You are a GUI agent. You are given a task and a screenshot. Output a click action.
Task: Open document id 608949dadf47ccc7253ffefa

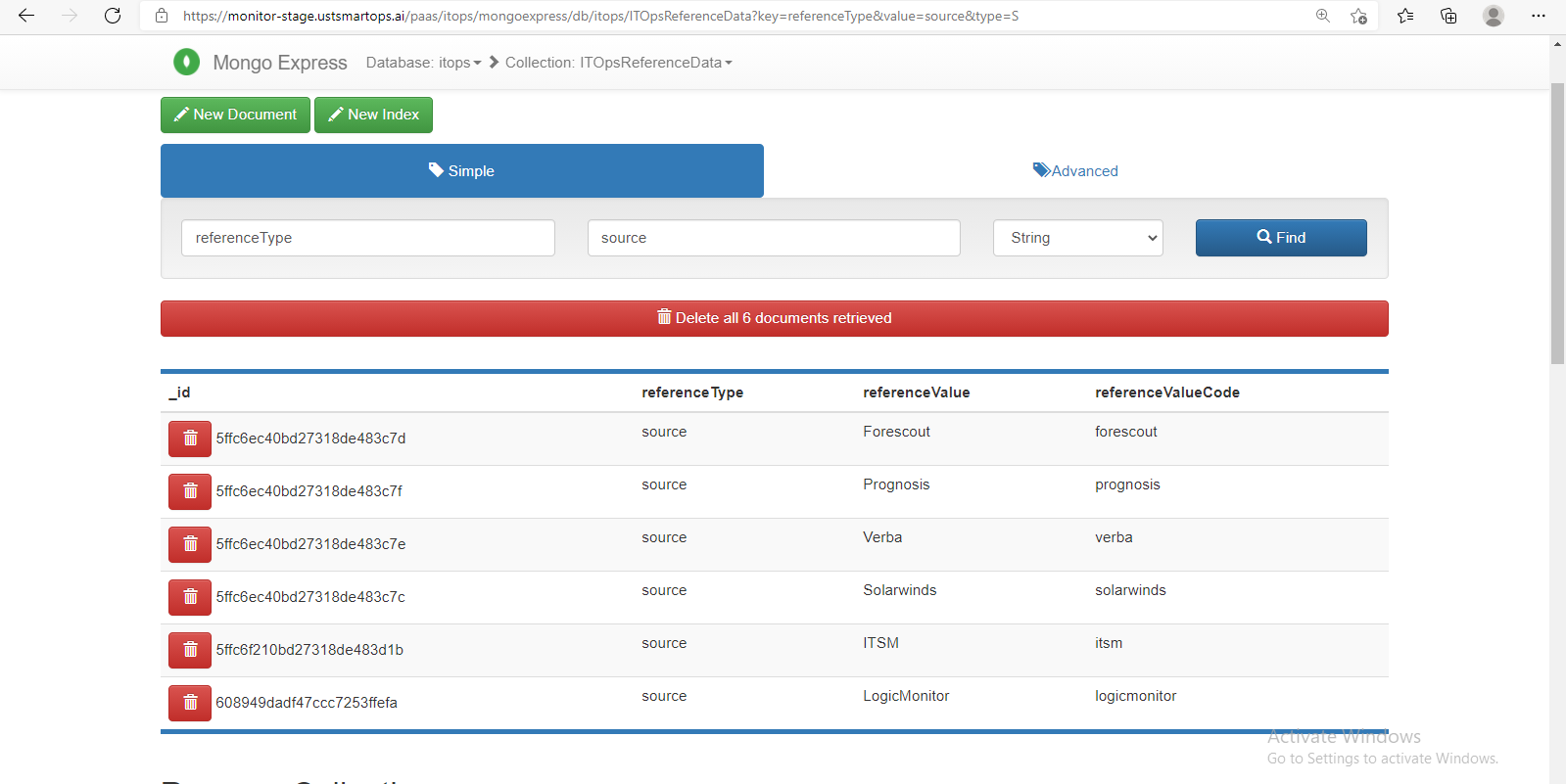pyautogui.click(x=307, y=703)
